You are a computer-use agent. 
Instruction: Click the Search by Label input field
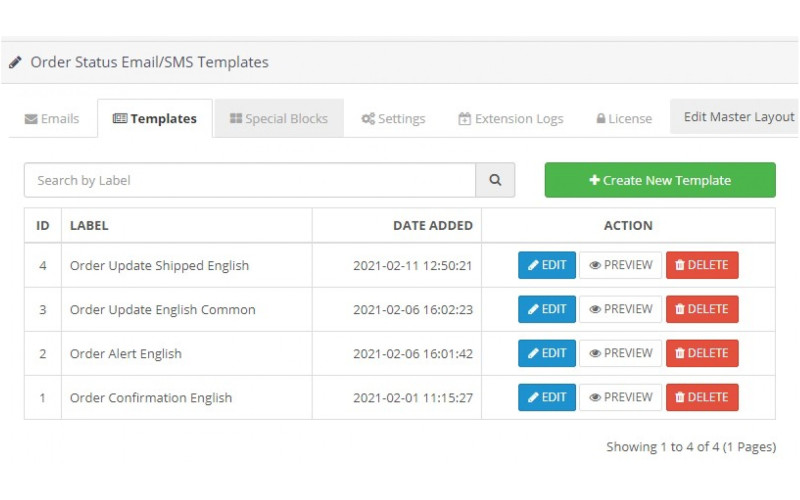tap(250, 180)
